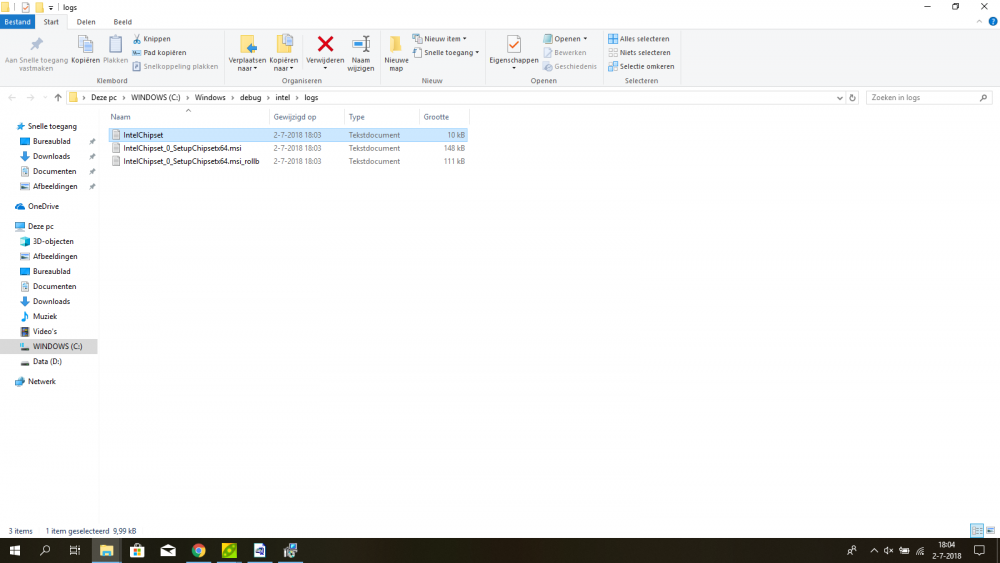Open the address bar history dropdown
Viewport: 1000px width, 563px height.
coord(839,98)
